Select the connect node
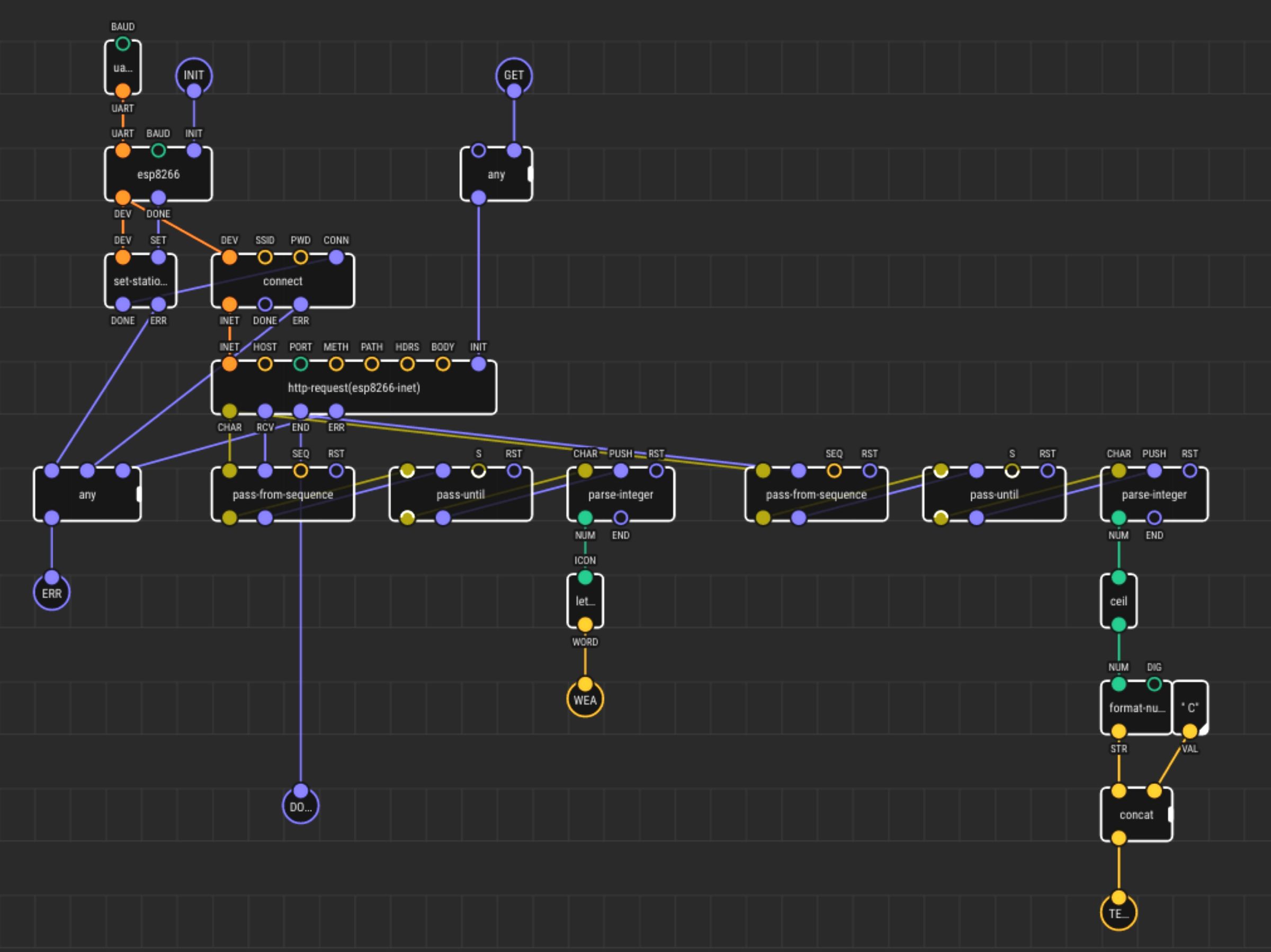The image size is (1271, 952). point(282,281)
